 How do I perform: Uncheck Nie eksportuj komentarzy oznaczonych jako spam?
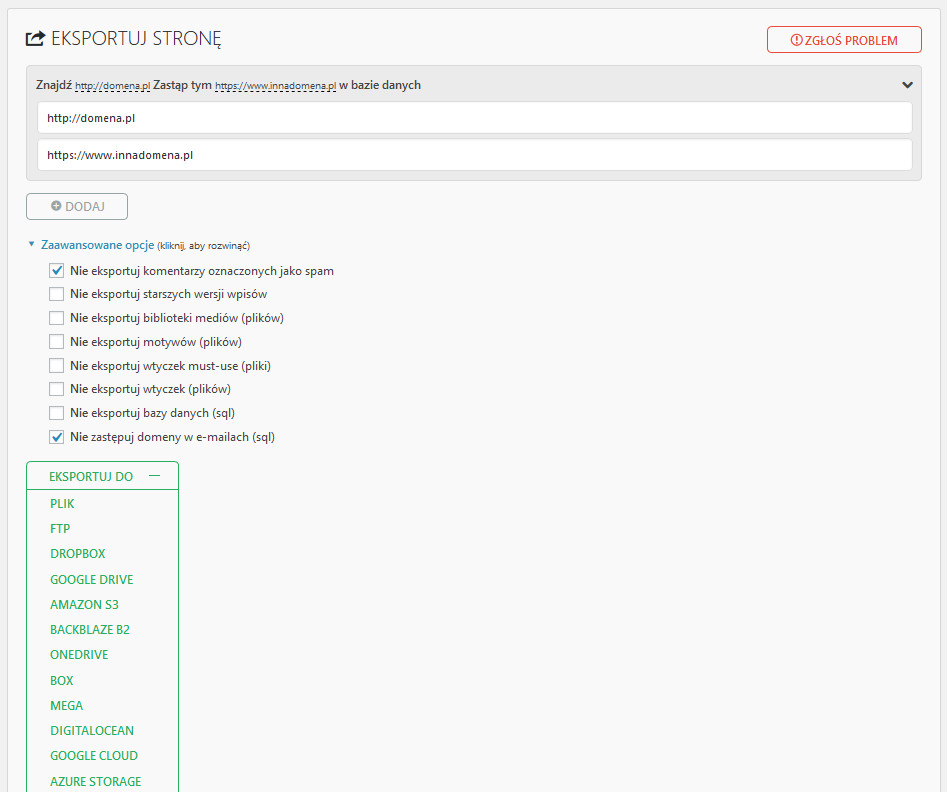[56, 271]
